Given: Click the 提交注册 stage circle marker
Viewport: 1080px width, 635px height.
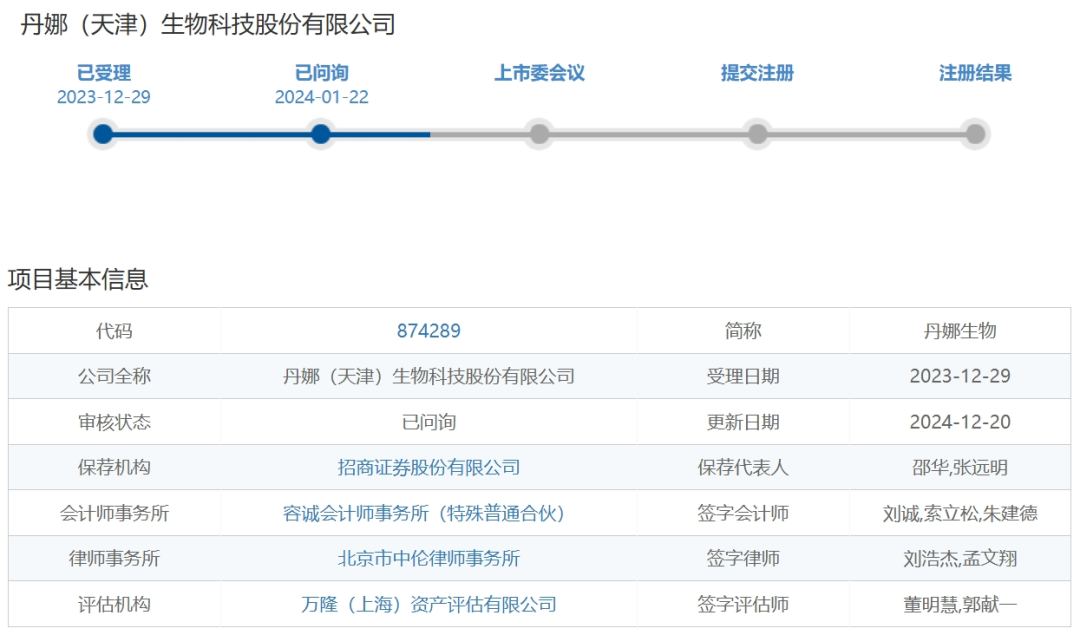Looking at the screenshot, I should (757, 134).
